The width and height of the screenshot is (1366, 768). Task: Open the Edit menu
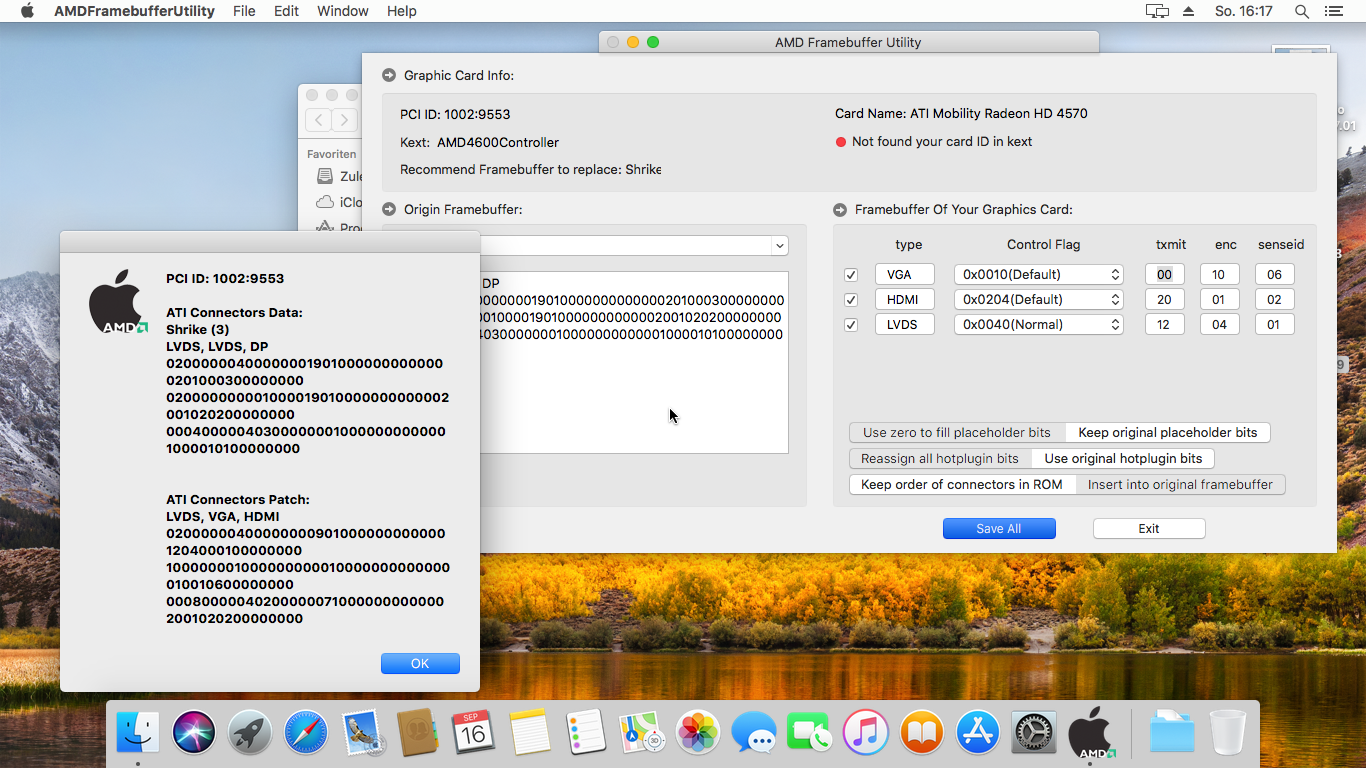pyautogui.click(x=286, y=11)
